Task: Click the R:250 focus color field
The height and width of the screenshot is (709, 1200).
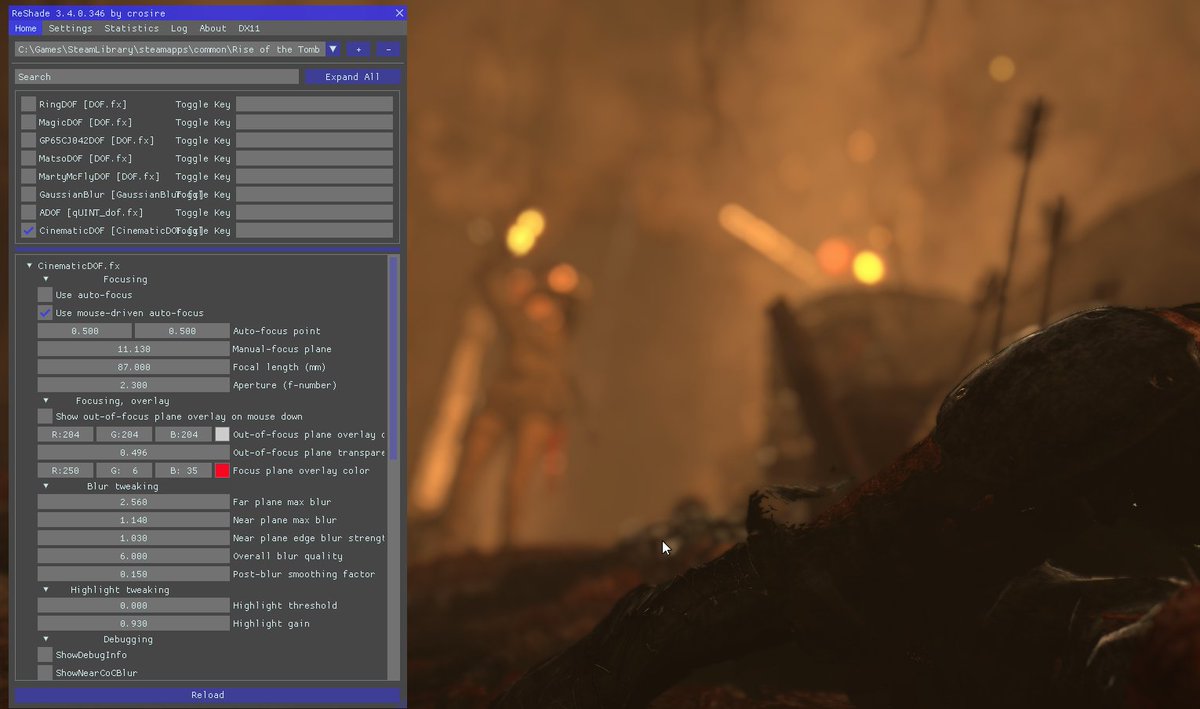Action: click(x=65, y=470)
